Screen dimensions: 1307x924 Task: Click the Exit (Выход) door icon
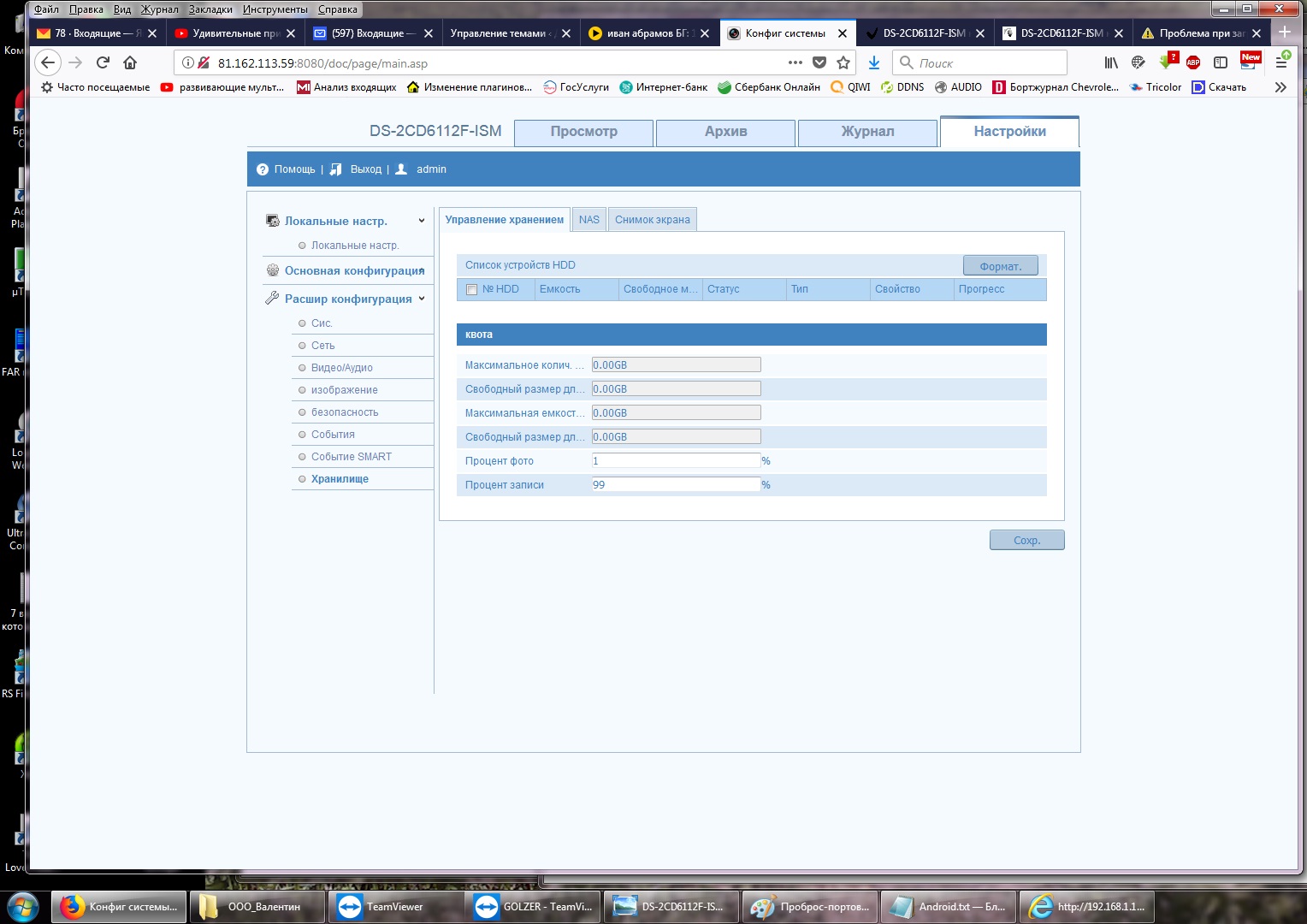click(x=336, y=169)
